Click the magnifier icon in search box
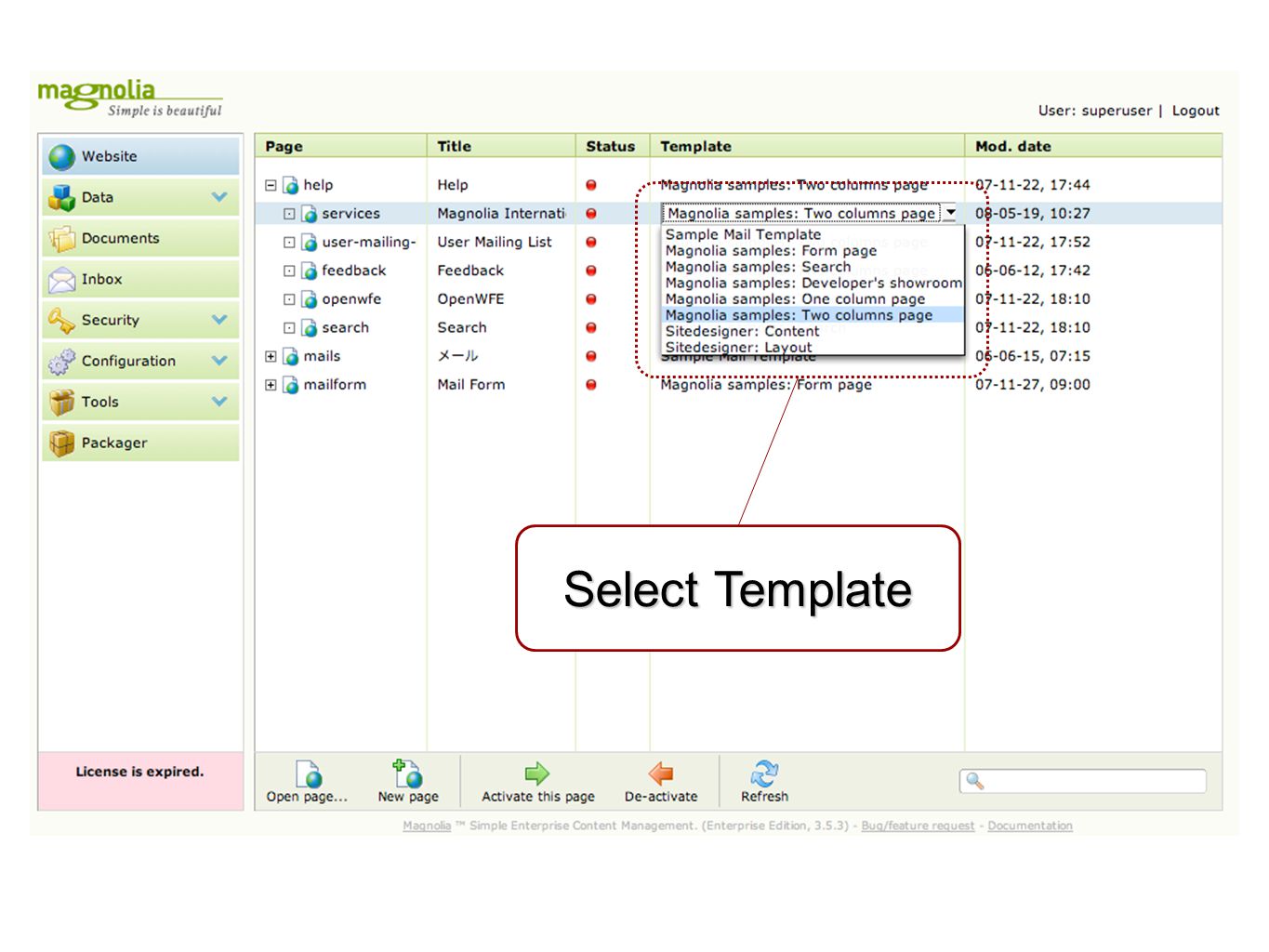 974,781
